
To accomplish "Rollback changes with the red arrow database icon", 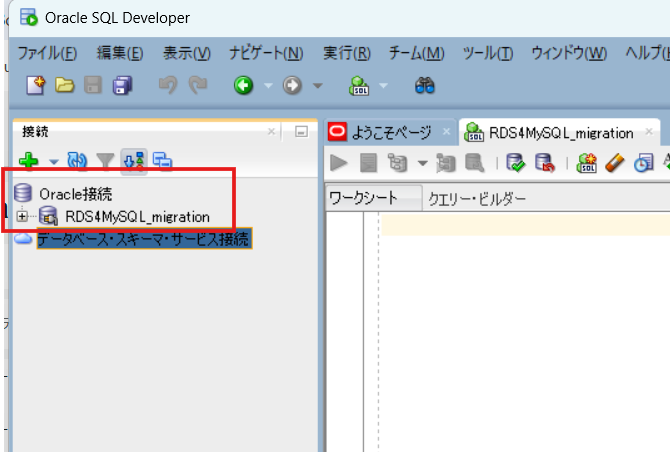I will (x=545, y=163).
